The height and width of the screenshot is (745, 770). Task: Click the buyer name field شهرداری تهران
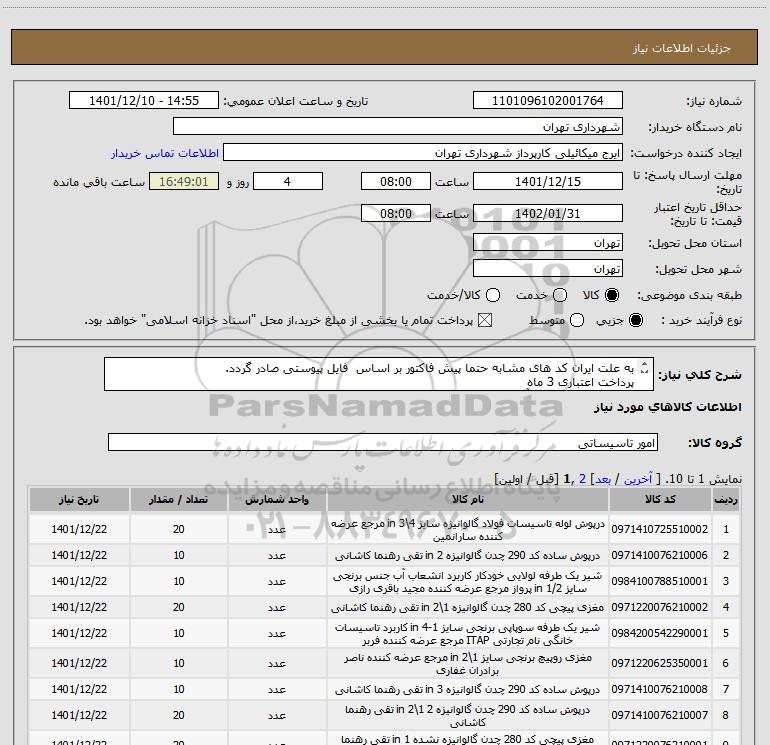click(x=398, y=126)
